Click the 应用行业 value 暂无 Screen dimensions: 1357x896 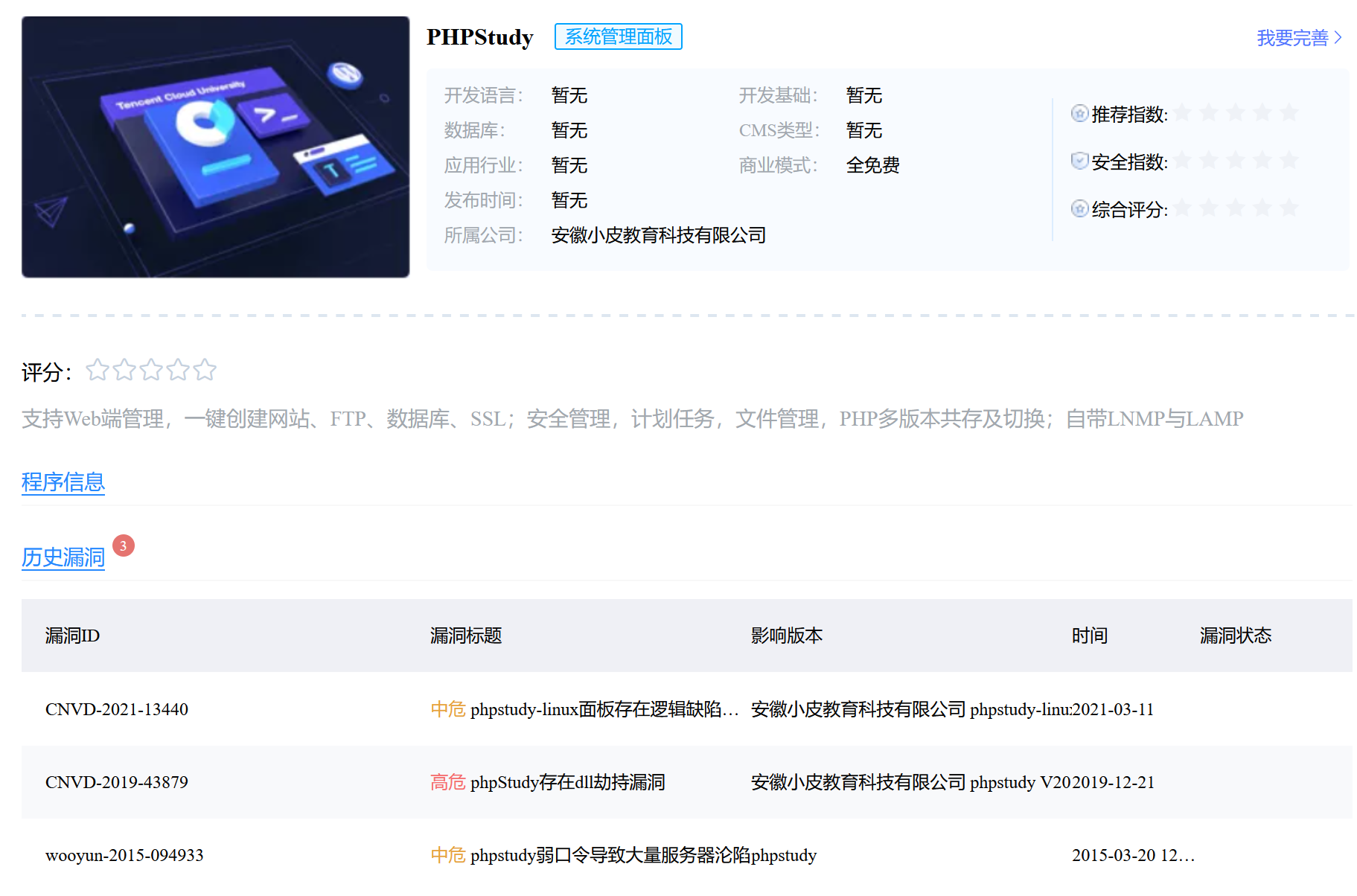(569, 165)
